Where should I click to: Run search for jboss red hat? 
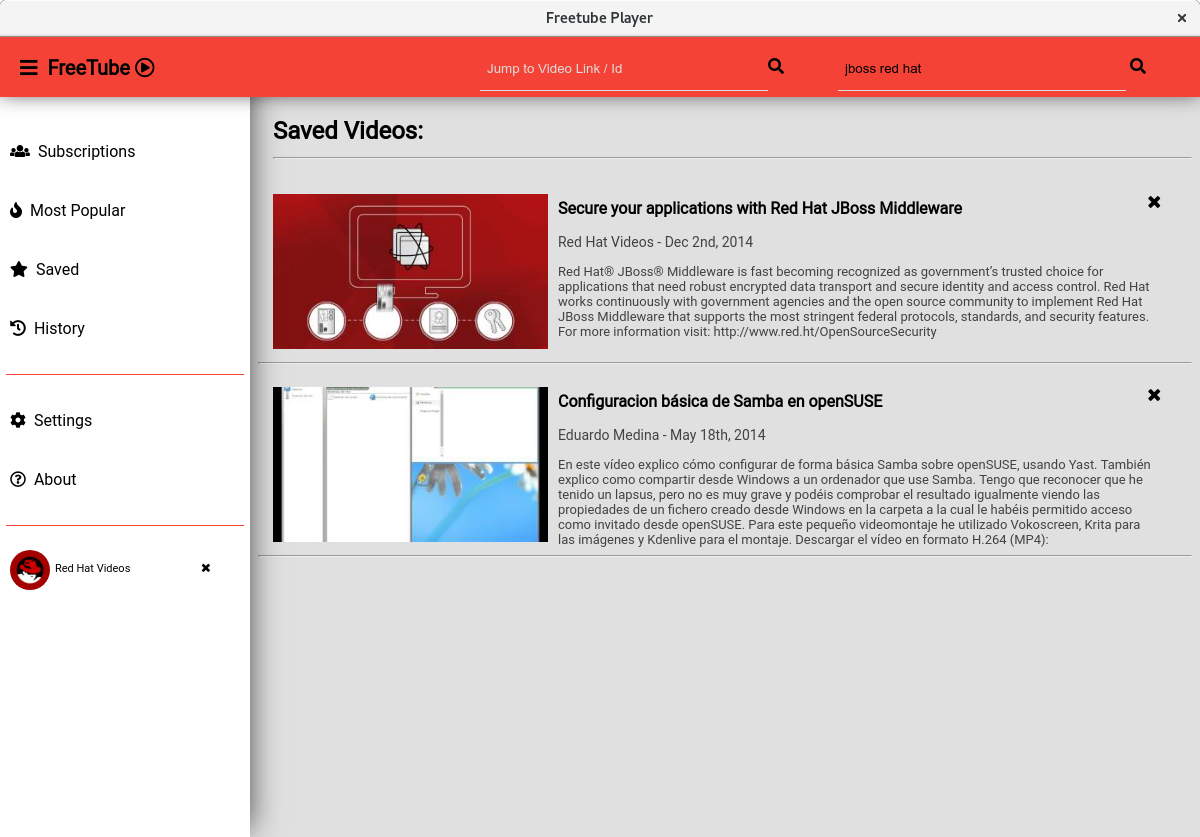point(1137,66)
